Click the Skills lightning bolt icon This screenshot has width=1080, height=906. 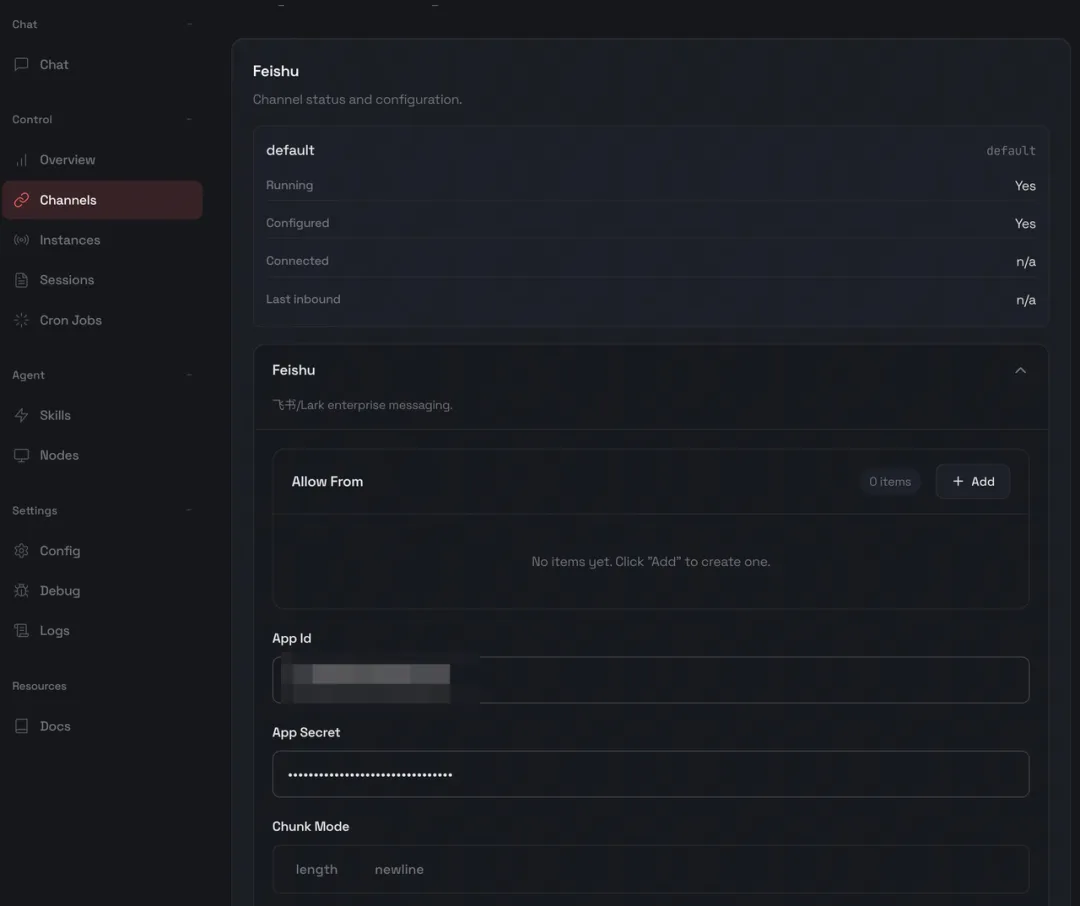pos(21,415)
